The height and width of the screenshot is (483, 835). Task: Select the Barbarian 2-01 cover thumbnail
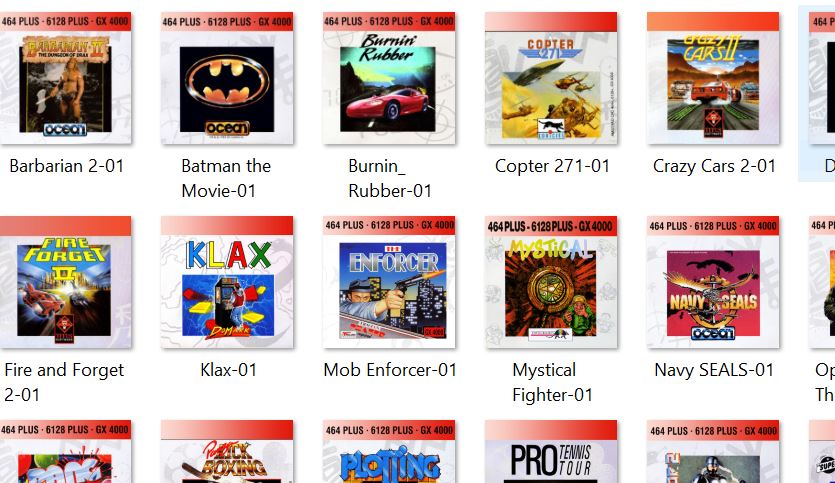[x=66, y=78]
